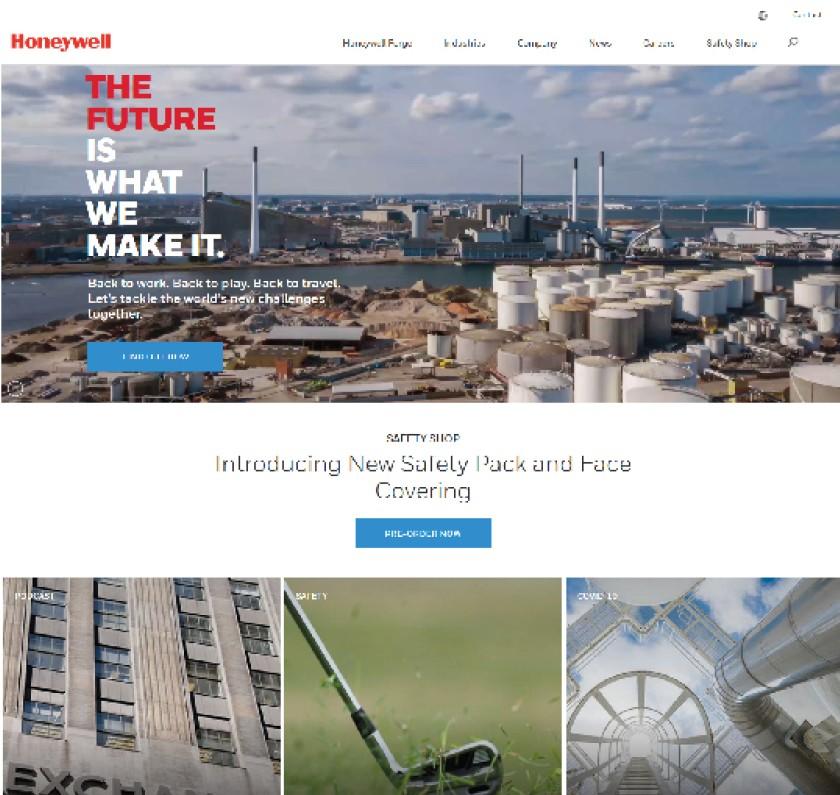This screenshot has height=795, width=840.
Task: Click the hero tagline about new challenges
Action: tap(214, 298)
